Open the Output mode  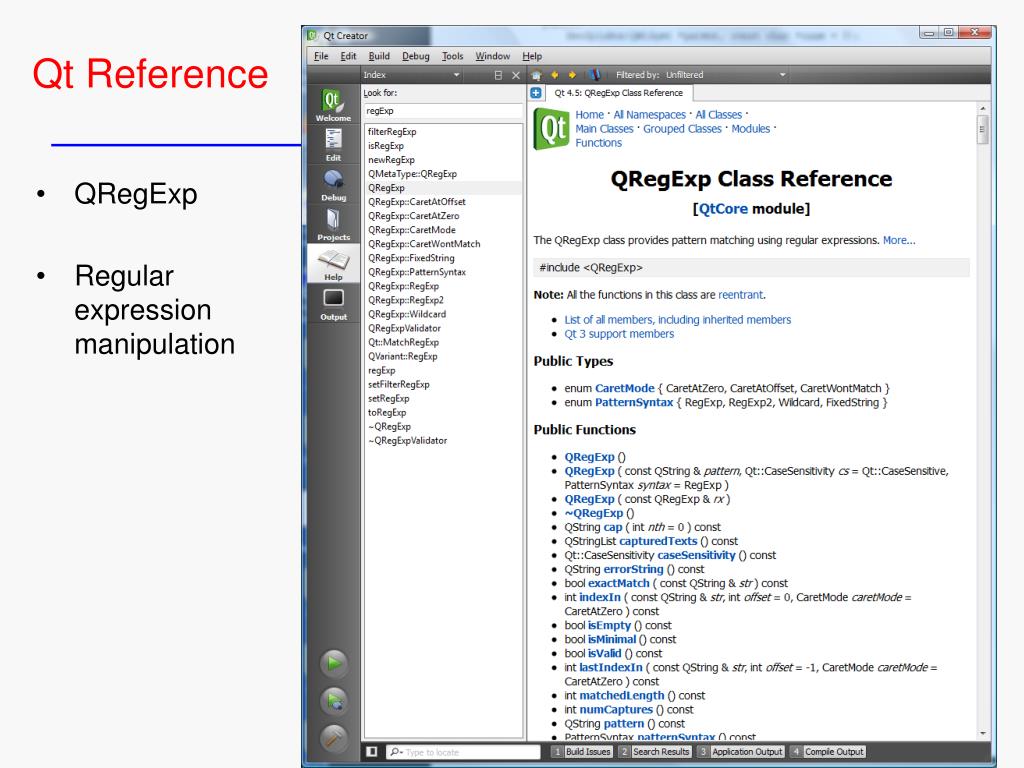(x=333, y=304)
